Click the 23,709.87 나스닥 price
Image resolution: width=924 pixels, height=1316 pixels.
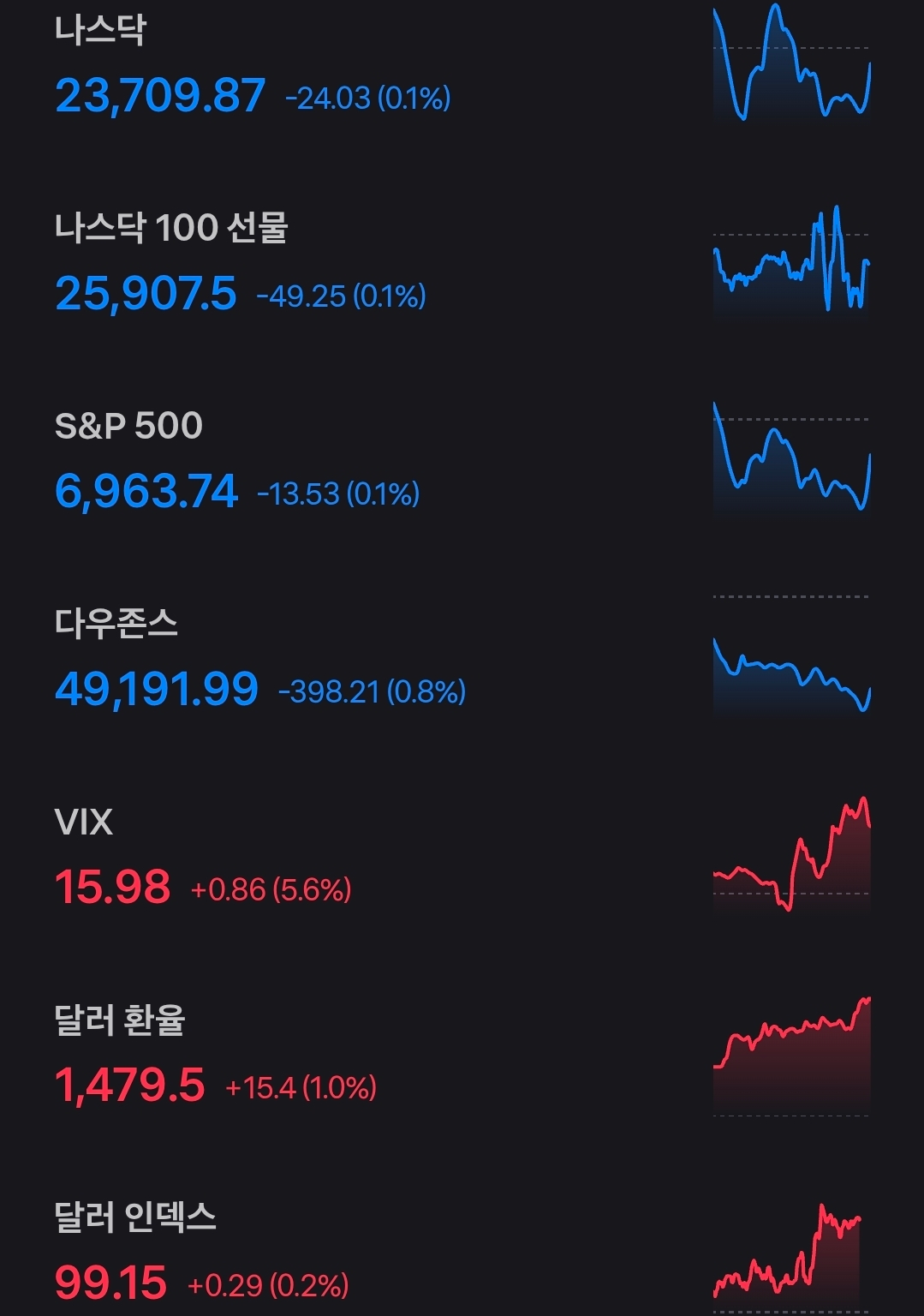pyautogui.click(x=160, y=95)
